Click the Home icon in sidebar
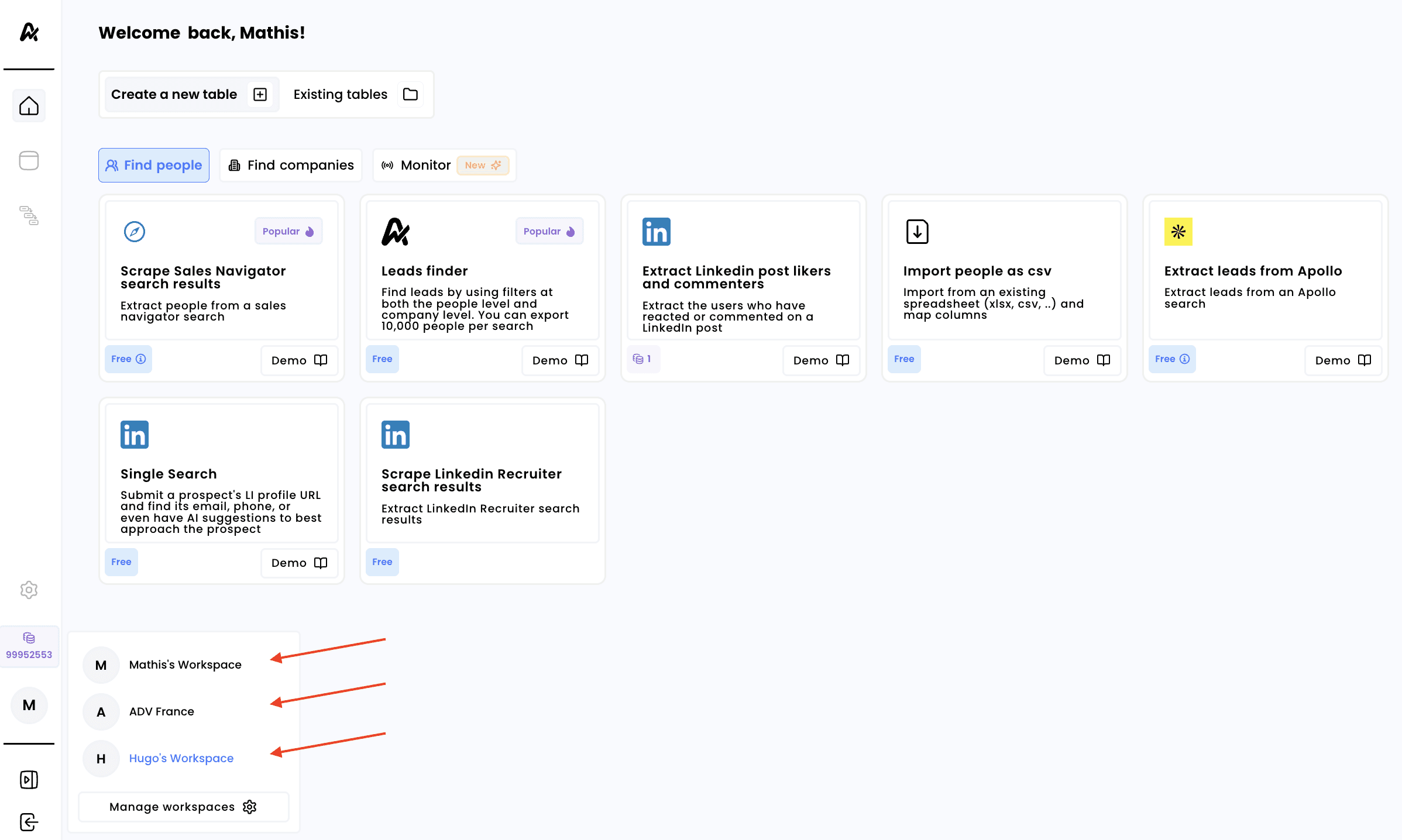Viewport: 1402px width, 840px height. 29,106
